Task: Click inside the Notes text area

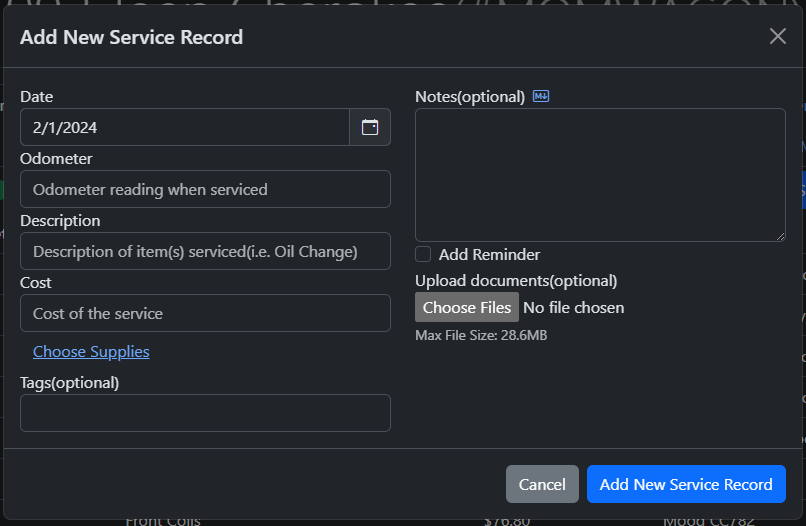Action: [600, 174]
